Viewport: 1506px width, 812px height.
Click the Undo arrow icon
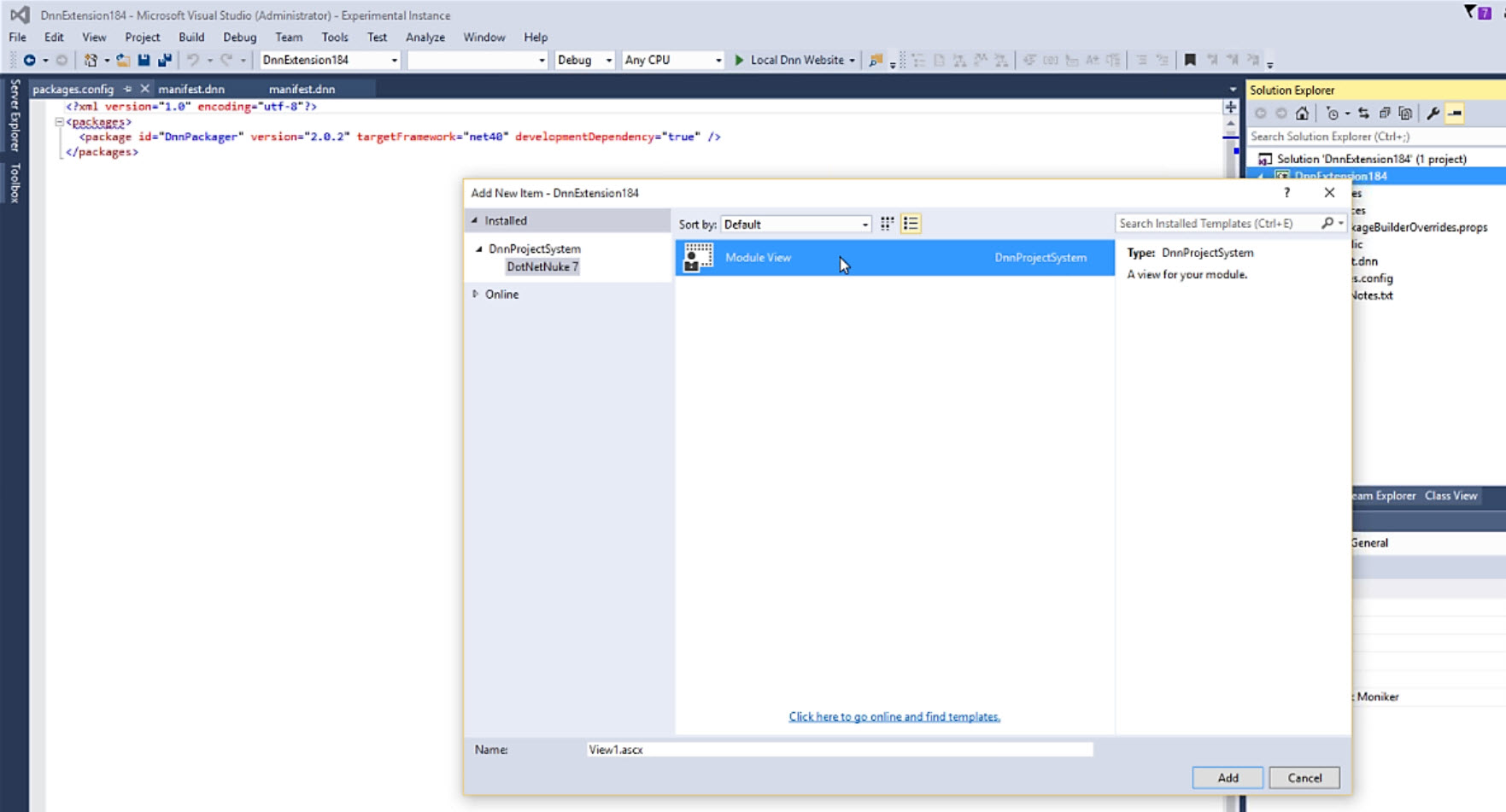(x=193, y=60)
